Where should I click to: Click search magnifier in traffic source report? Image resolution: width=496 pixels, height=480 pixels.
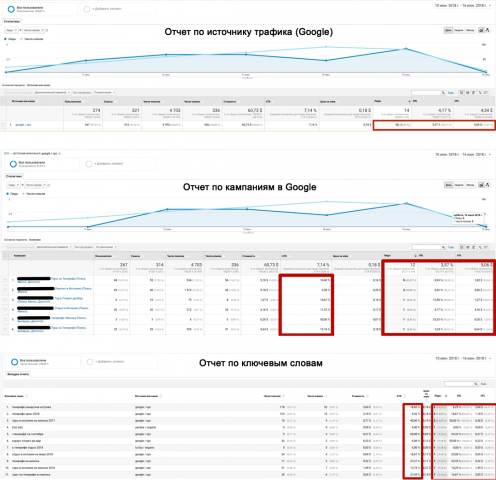pyautogui.click(x=443, y=93)
